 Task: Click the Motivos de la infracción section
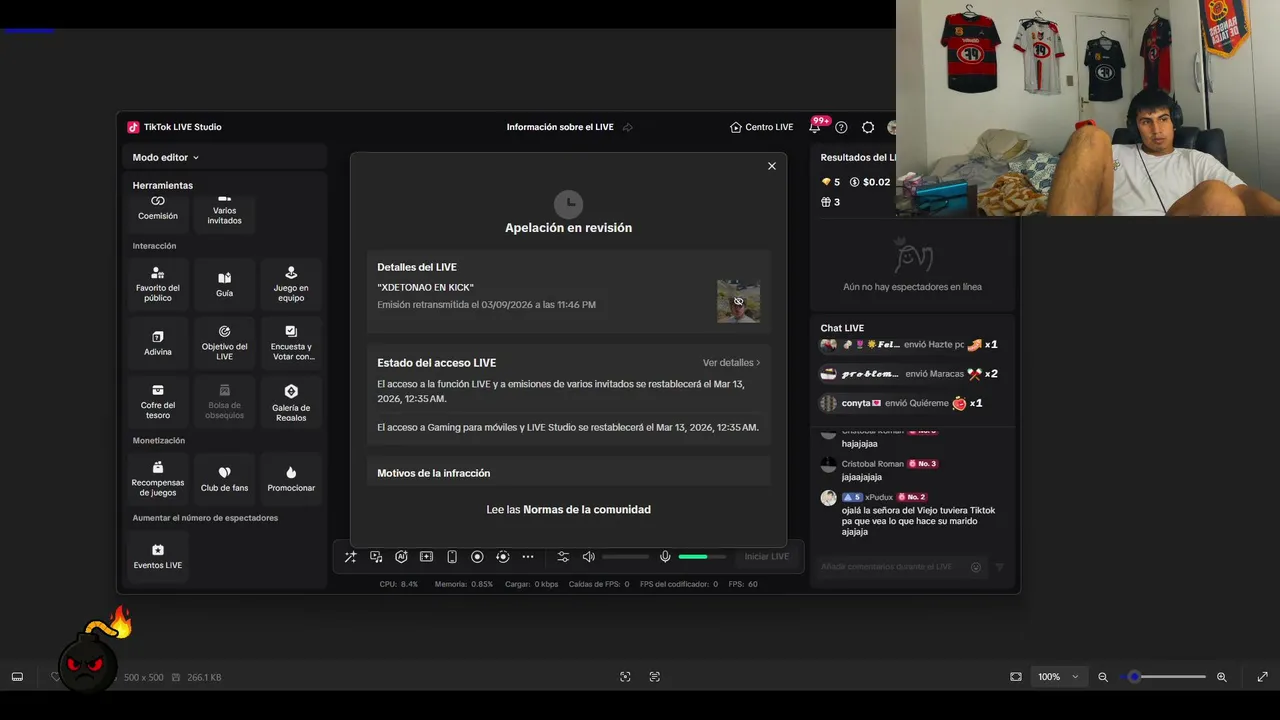coord(569,472)
